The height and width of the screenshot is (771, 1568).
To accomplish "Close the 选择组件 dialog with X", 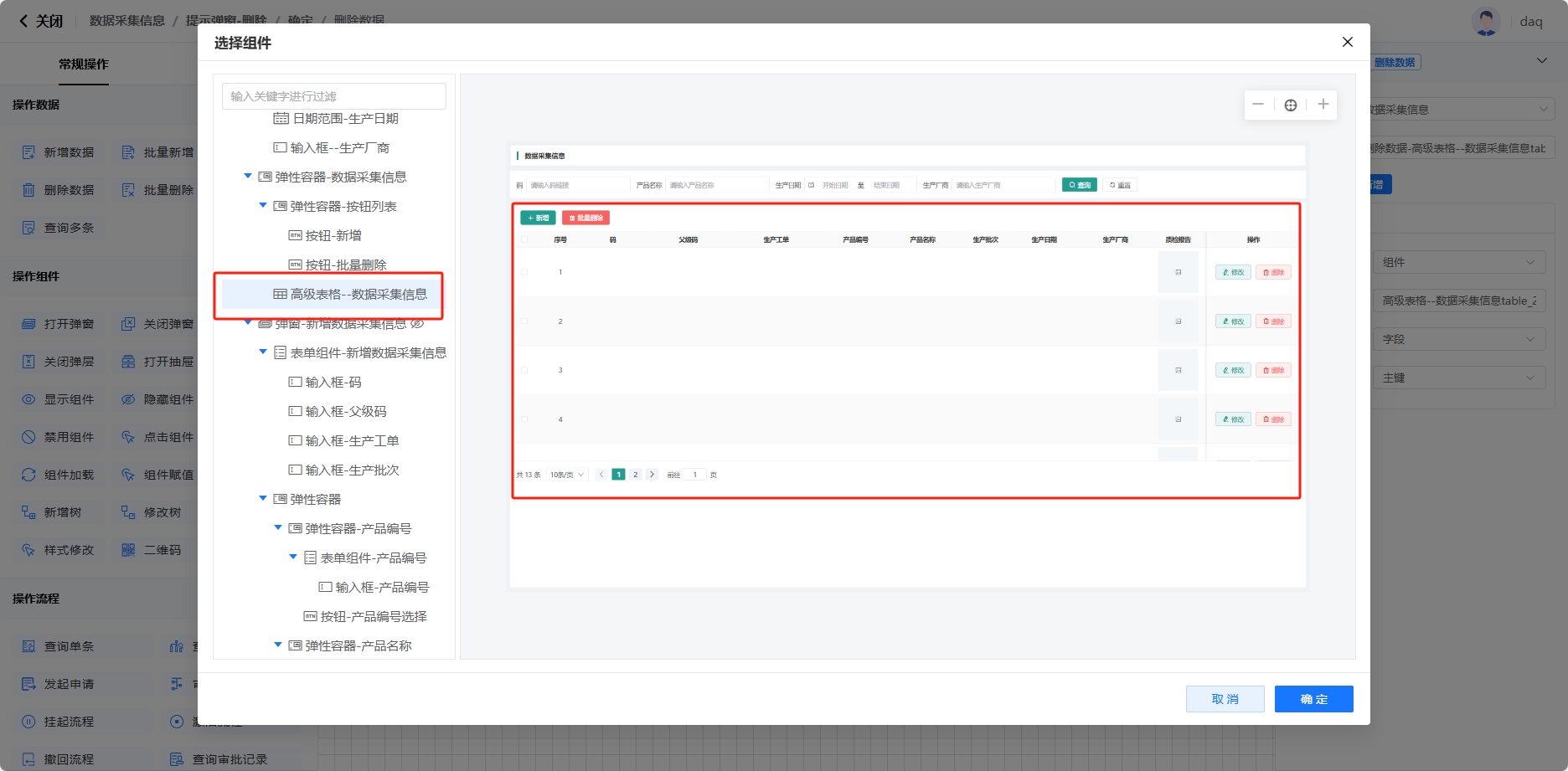I will click(1347, 42).
